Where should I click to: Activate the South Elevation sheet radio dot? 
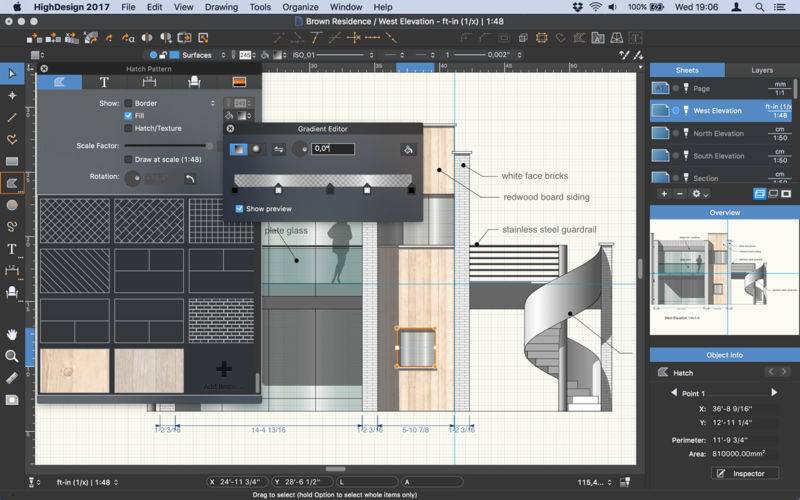[x=675, y=156]
